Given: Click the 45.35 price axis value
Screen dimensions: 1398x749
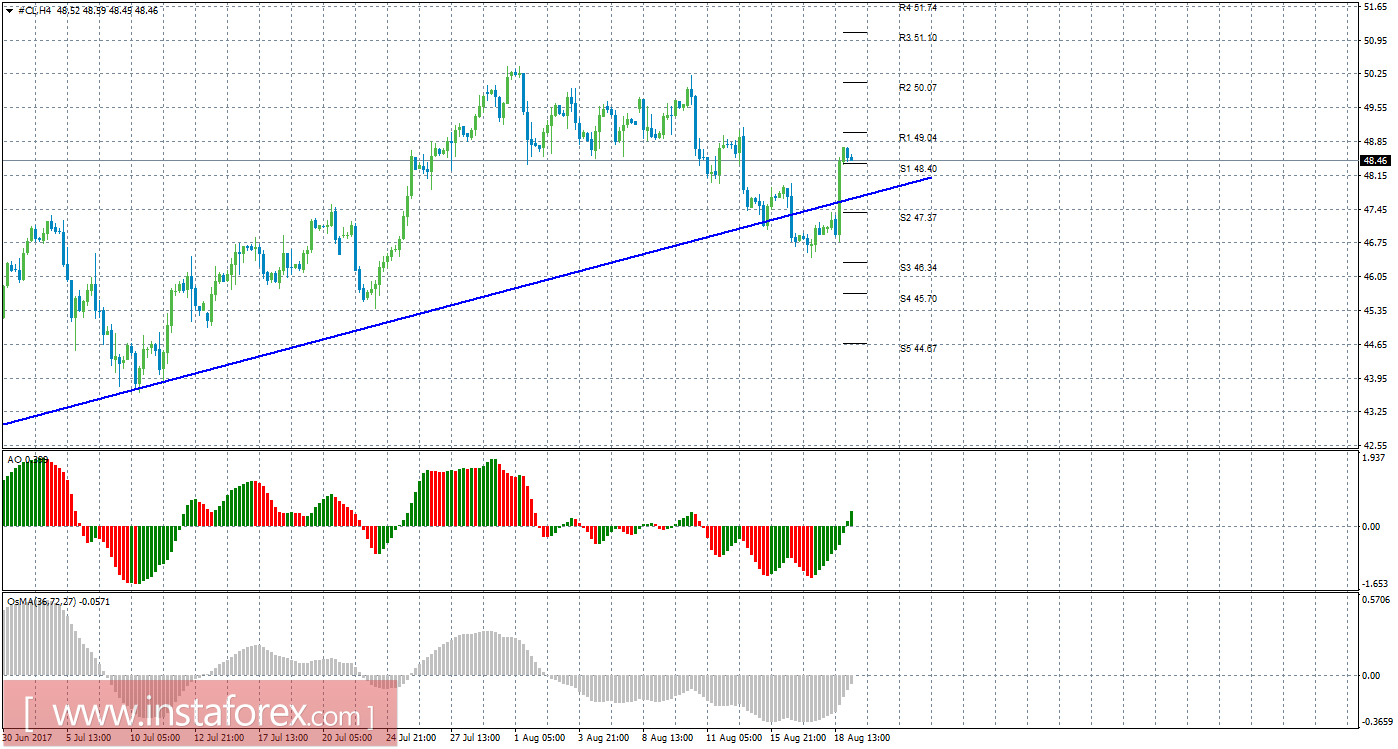Looking at the screenshot, I should 1375,311.
